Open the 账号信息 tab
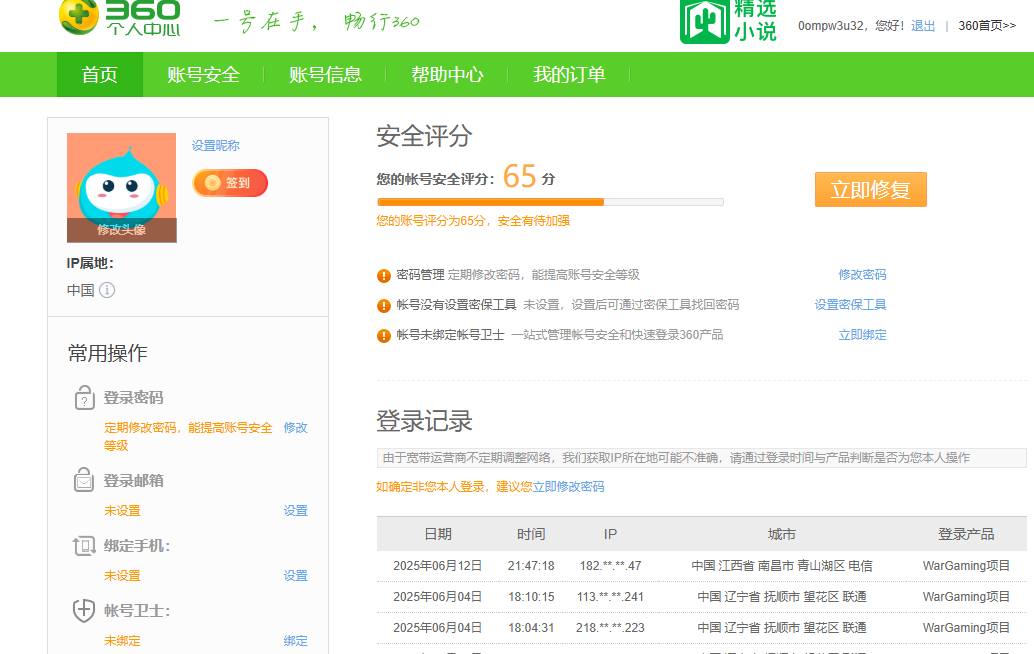Screen dimensions: 1034x654 tap(323, 74)
